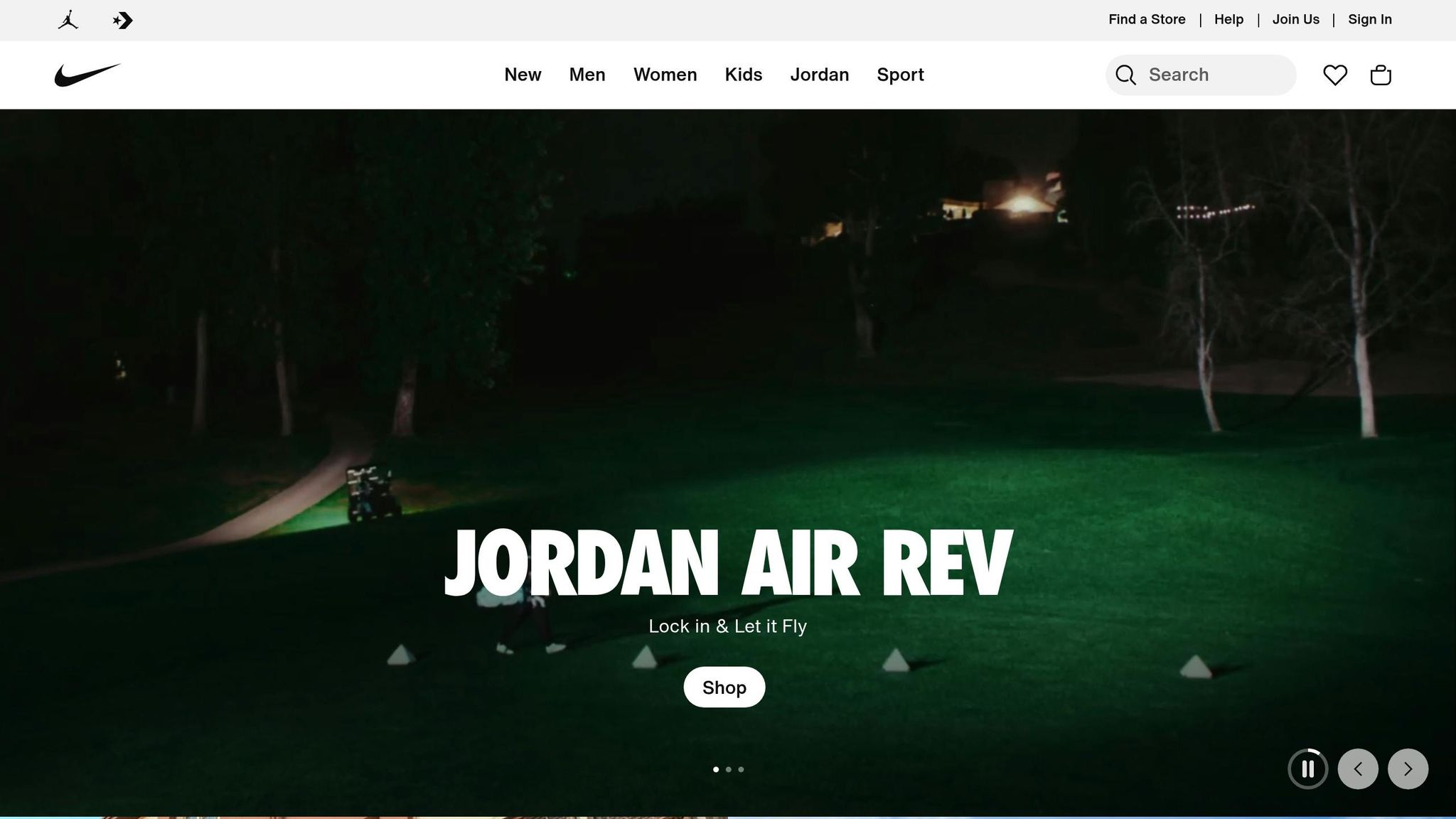Open the Help link

[x=1228, y=19]
